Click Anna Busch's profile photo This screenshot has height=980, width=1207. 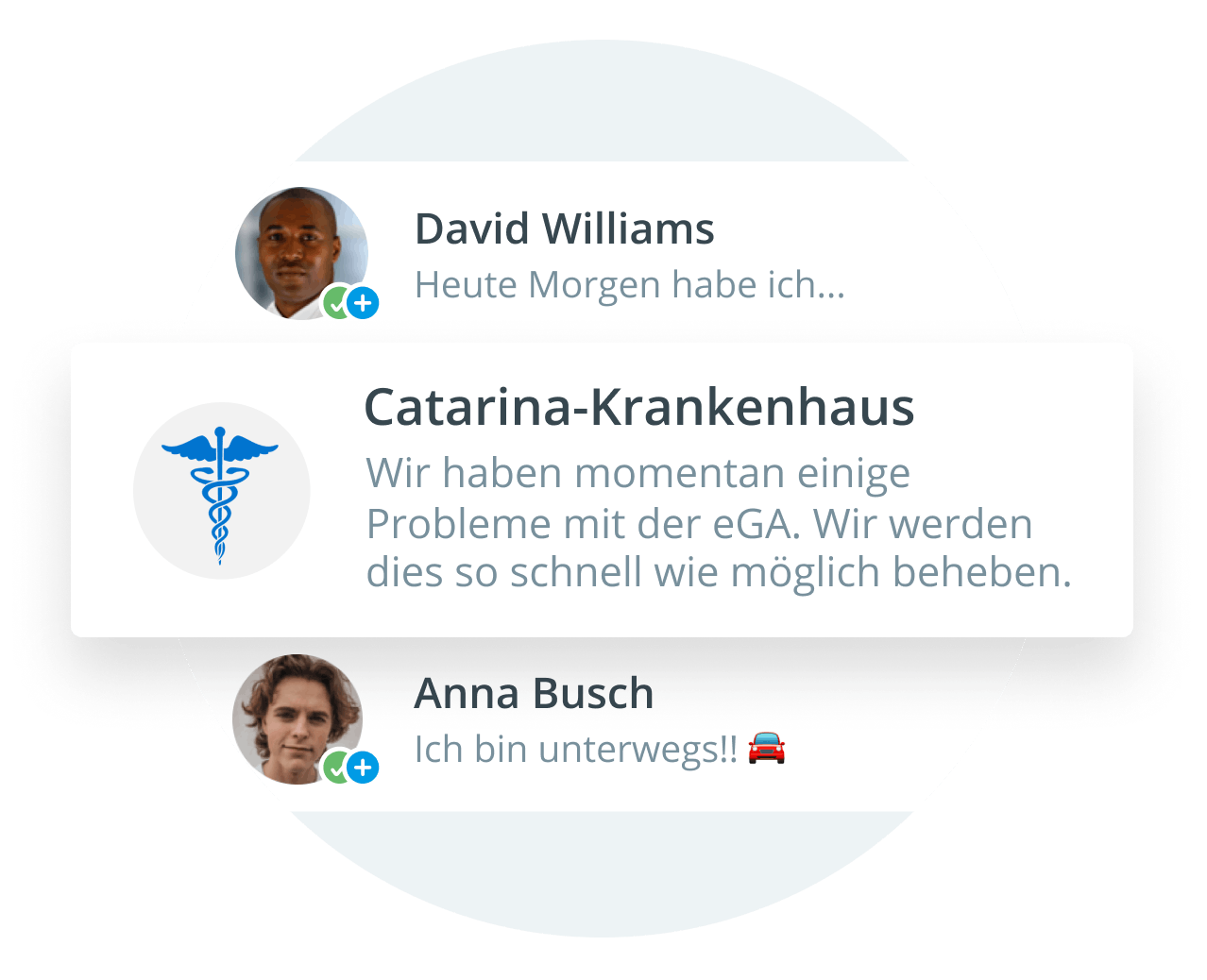pos(298,719)
